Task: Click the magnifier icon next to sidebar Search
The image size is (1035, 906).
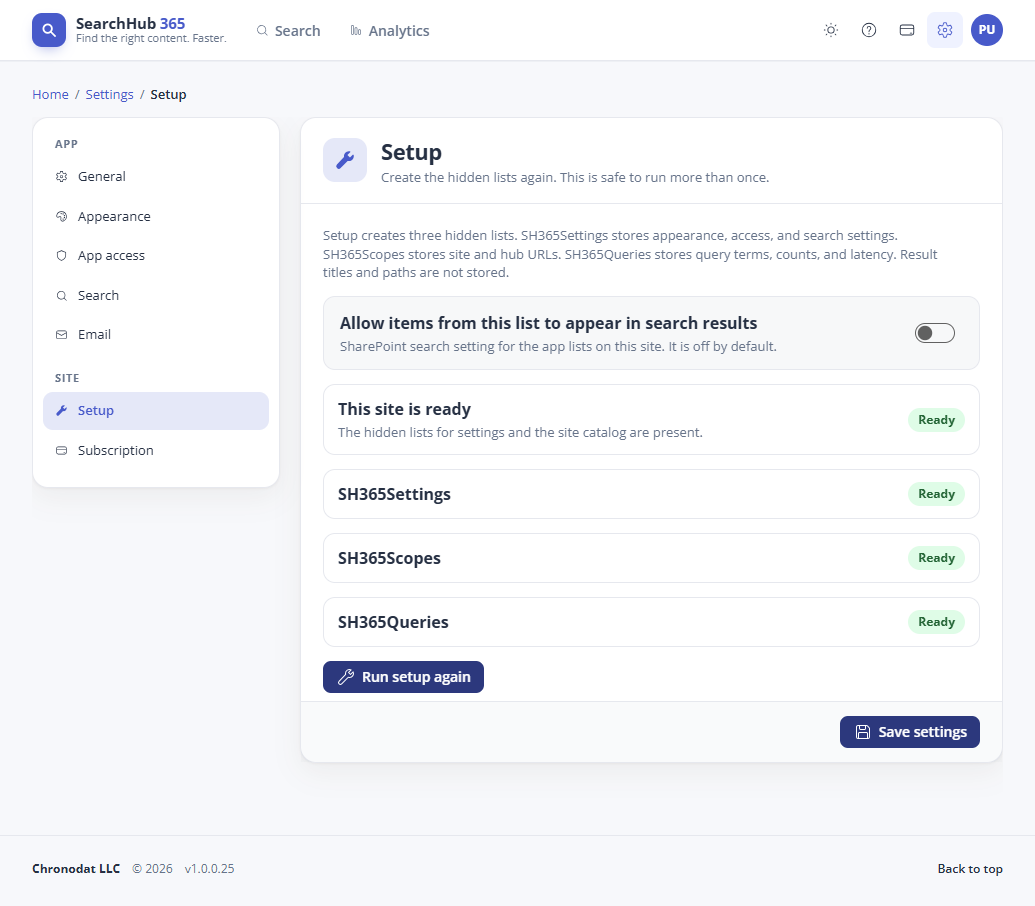Action: (x=61, y=296)
